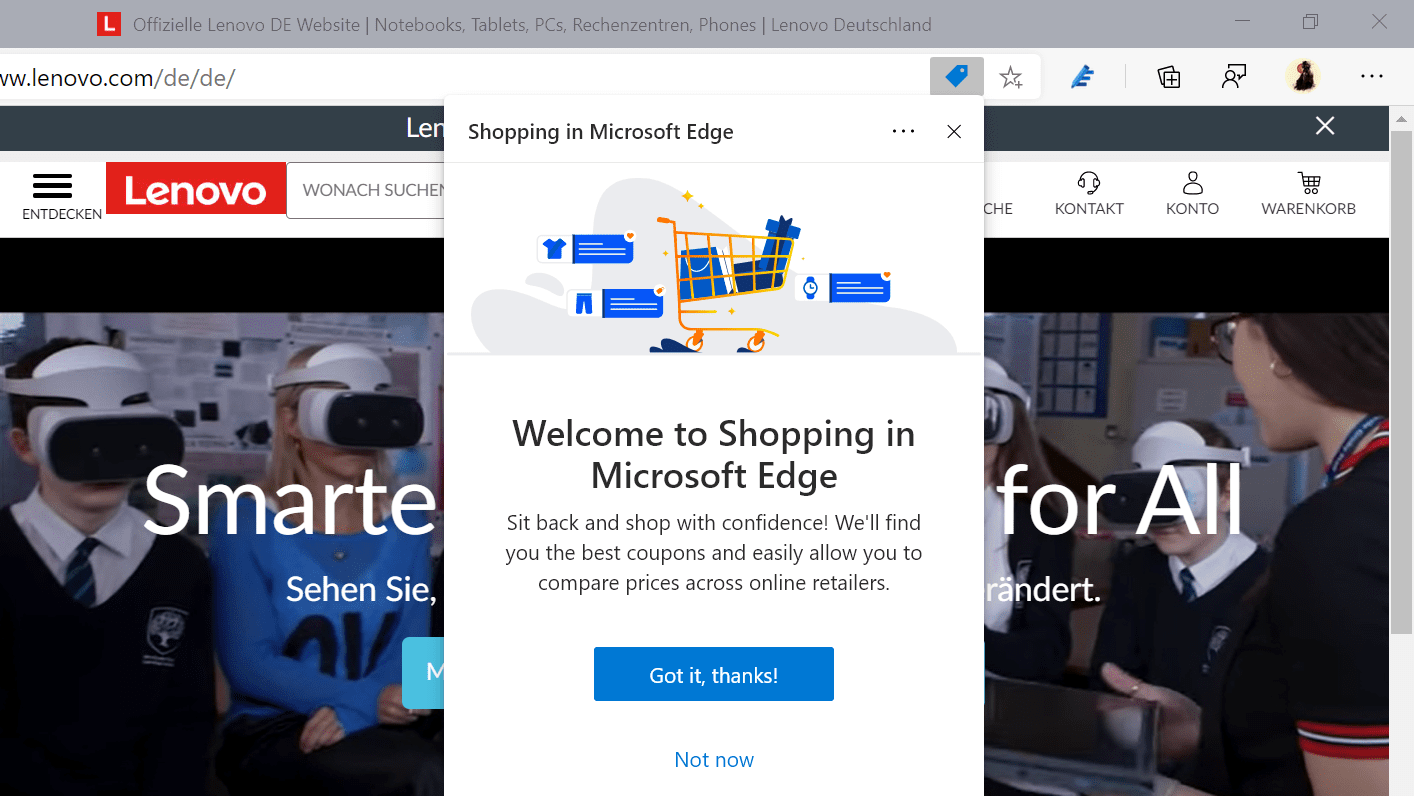This screenshot has height=796, width=1414.
Task: Close the Shopping in Edge popup
Action: coord(953,131)
